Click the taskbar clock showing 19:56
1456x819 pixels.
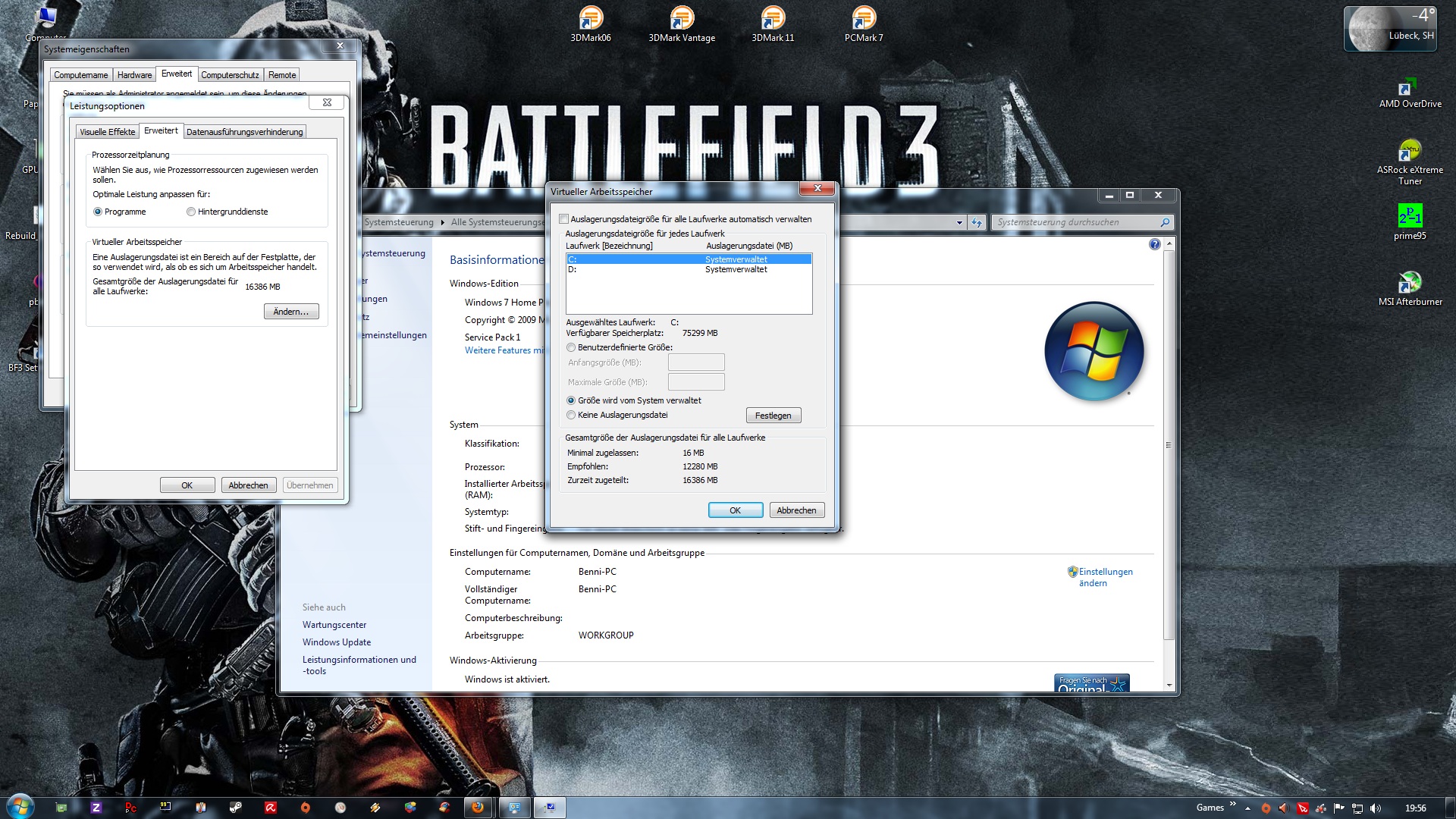(1415, 808)
